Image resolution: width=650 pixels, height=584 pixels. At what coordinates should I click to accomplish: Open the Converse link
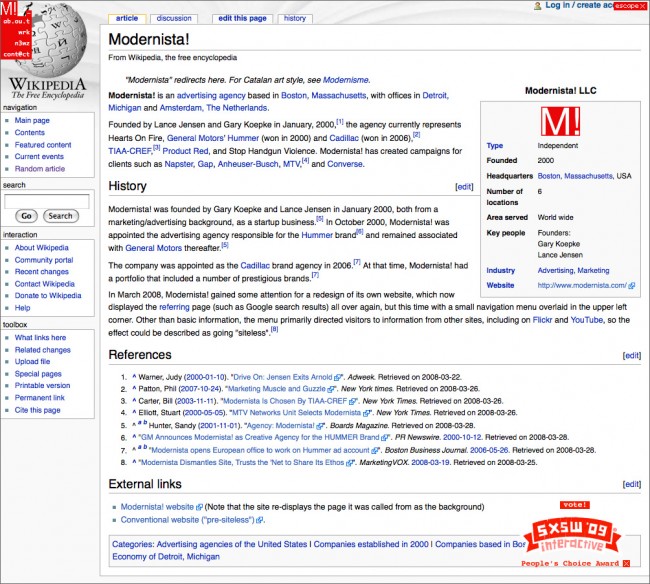pos(345,164)
